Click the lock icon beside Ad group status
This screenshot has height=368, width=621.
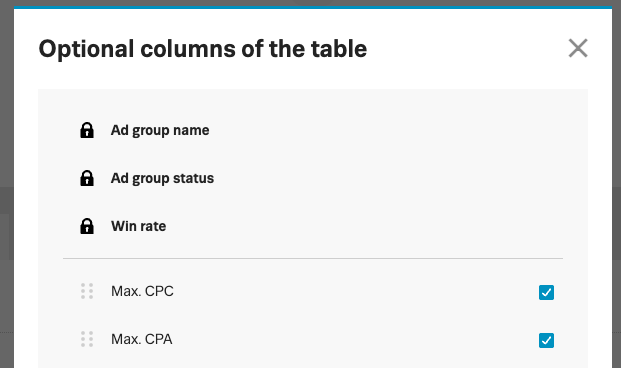click(87, 178)
